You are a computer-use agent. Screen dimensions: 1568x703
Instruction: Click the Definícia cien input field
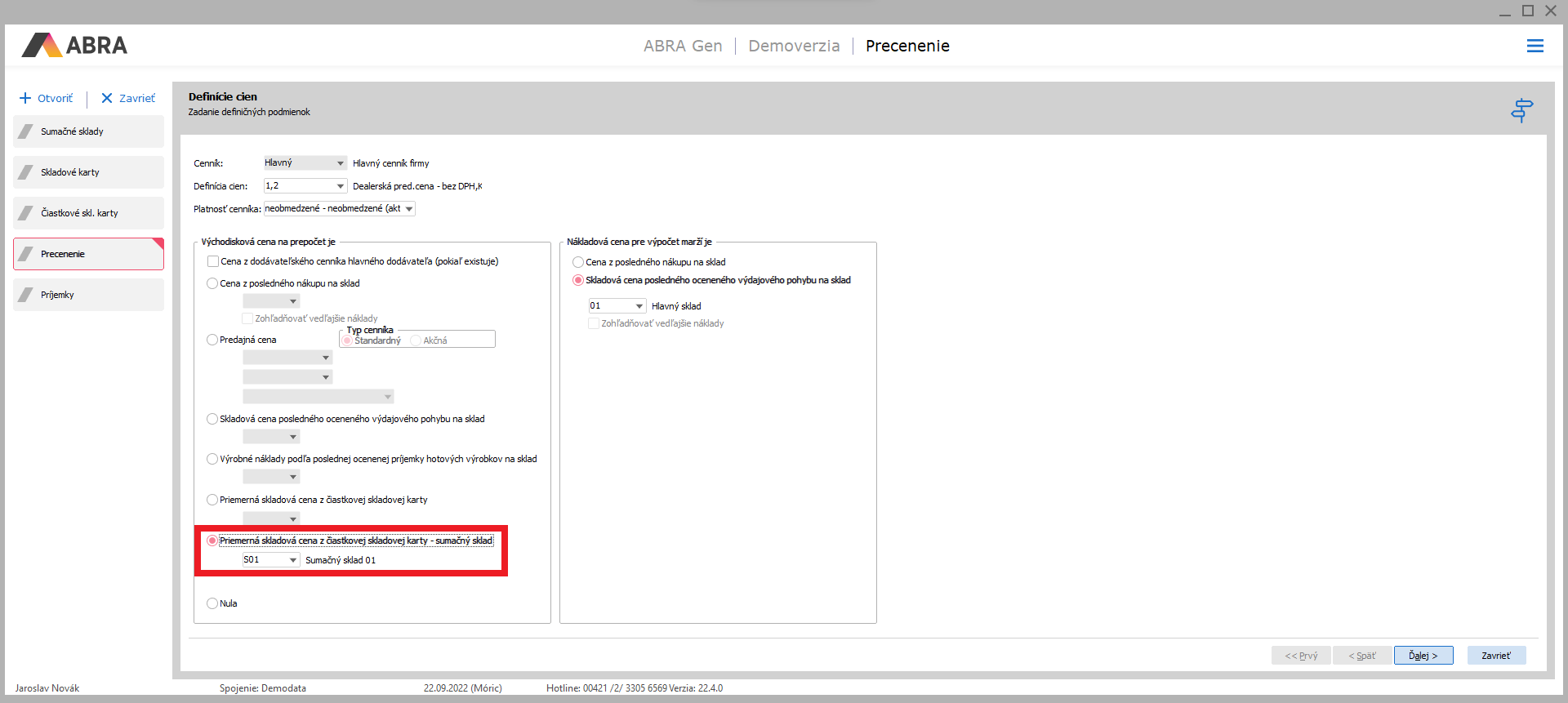click(298, 186)
